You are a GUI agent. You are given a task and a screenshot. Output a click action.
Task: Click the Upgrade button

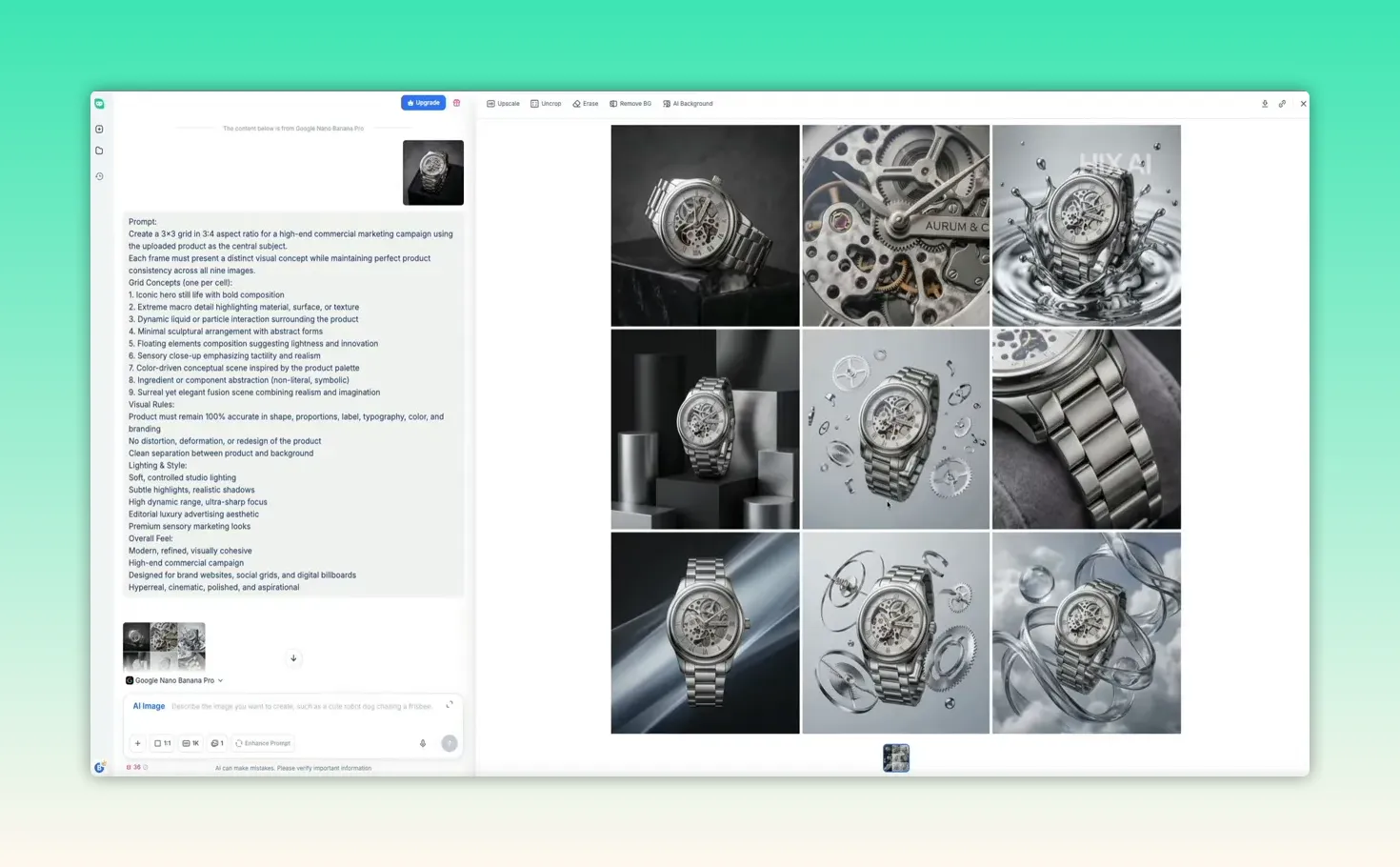(x=423, y=103)
